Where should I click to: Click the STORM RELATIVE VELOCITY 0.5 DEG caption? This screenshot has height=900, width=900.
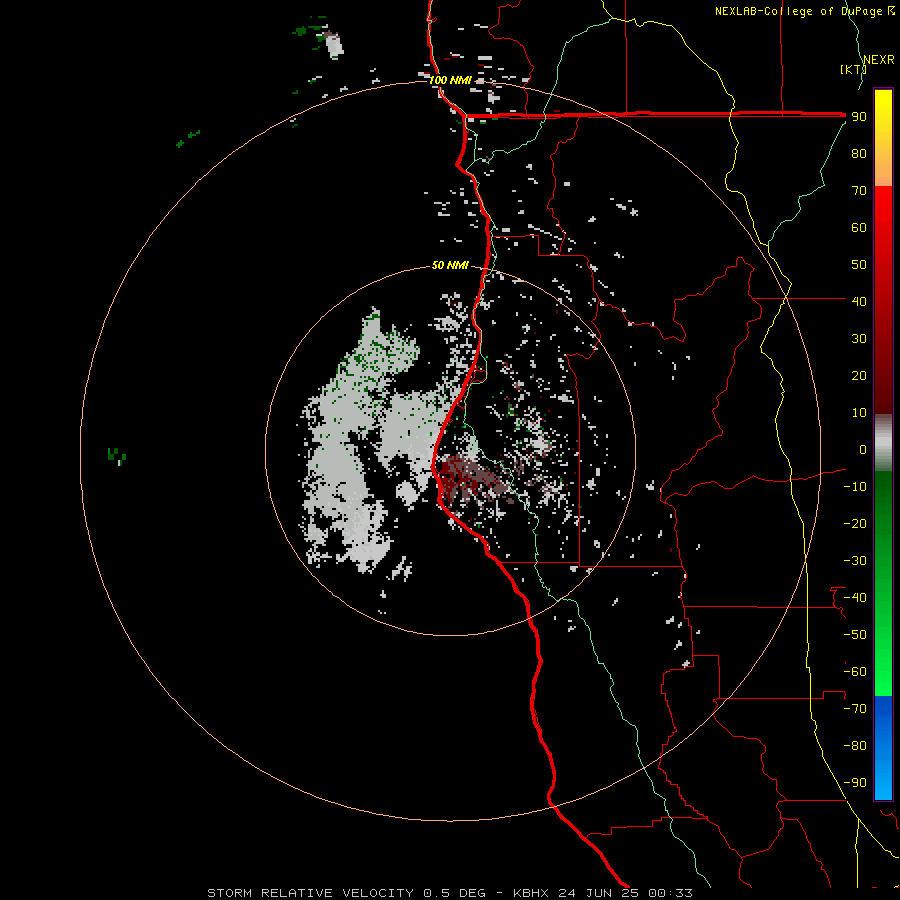click(x=346, y=893)
